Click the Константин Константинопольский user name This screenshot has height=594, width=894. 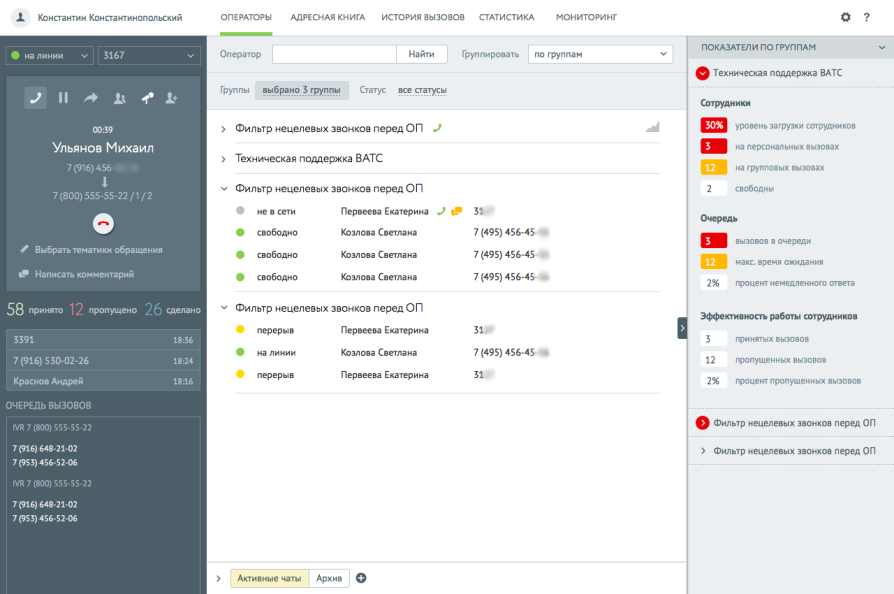pos(110,18)
